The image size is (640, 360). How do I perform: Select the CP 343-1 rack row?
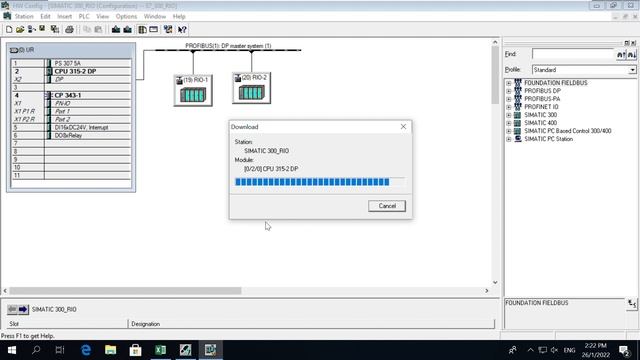pyautogui.click(x=71, y=95)
